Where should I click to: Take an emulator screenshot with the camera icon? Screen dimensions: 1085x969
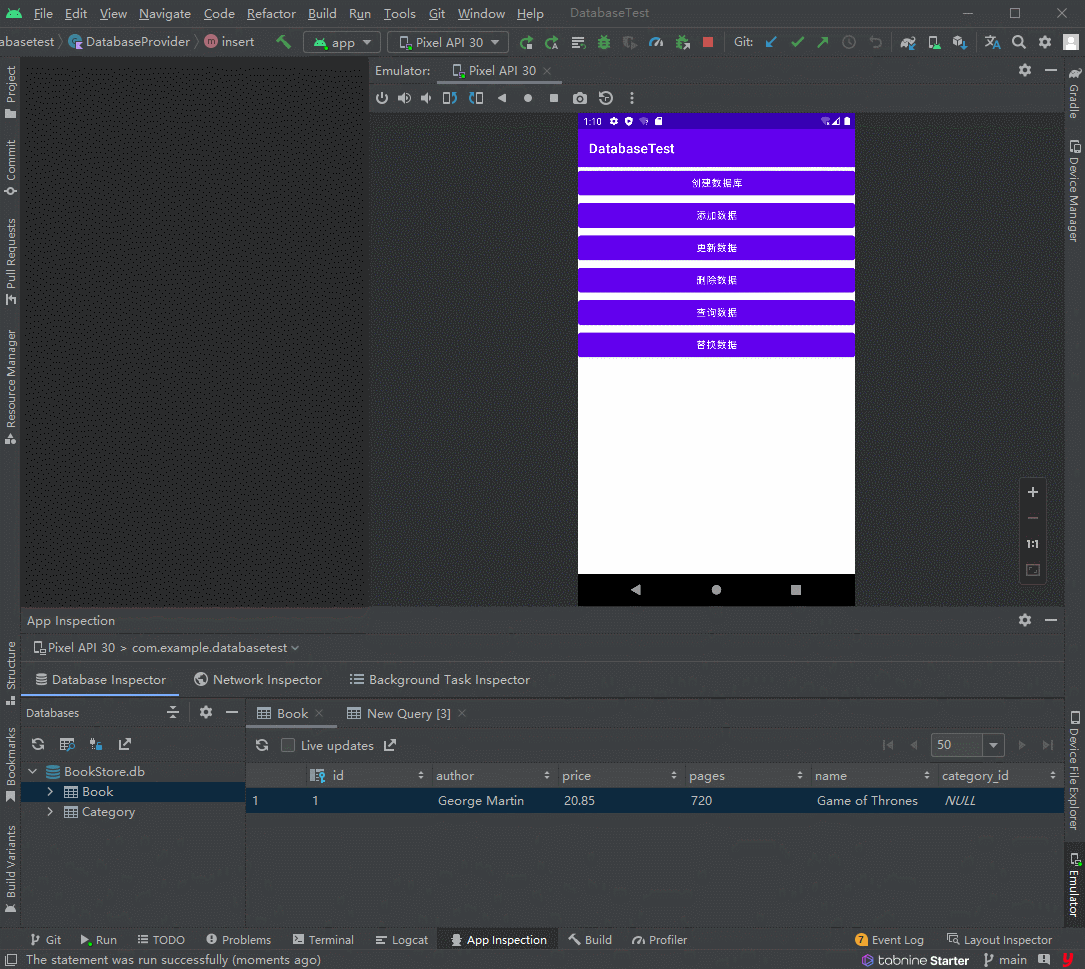click(580, 98)
